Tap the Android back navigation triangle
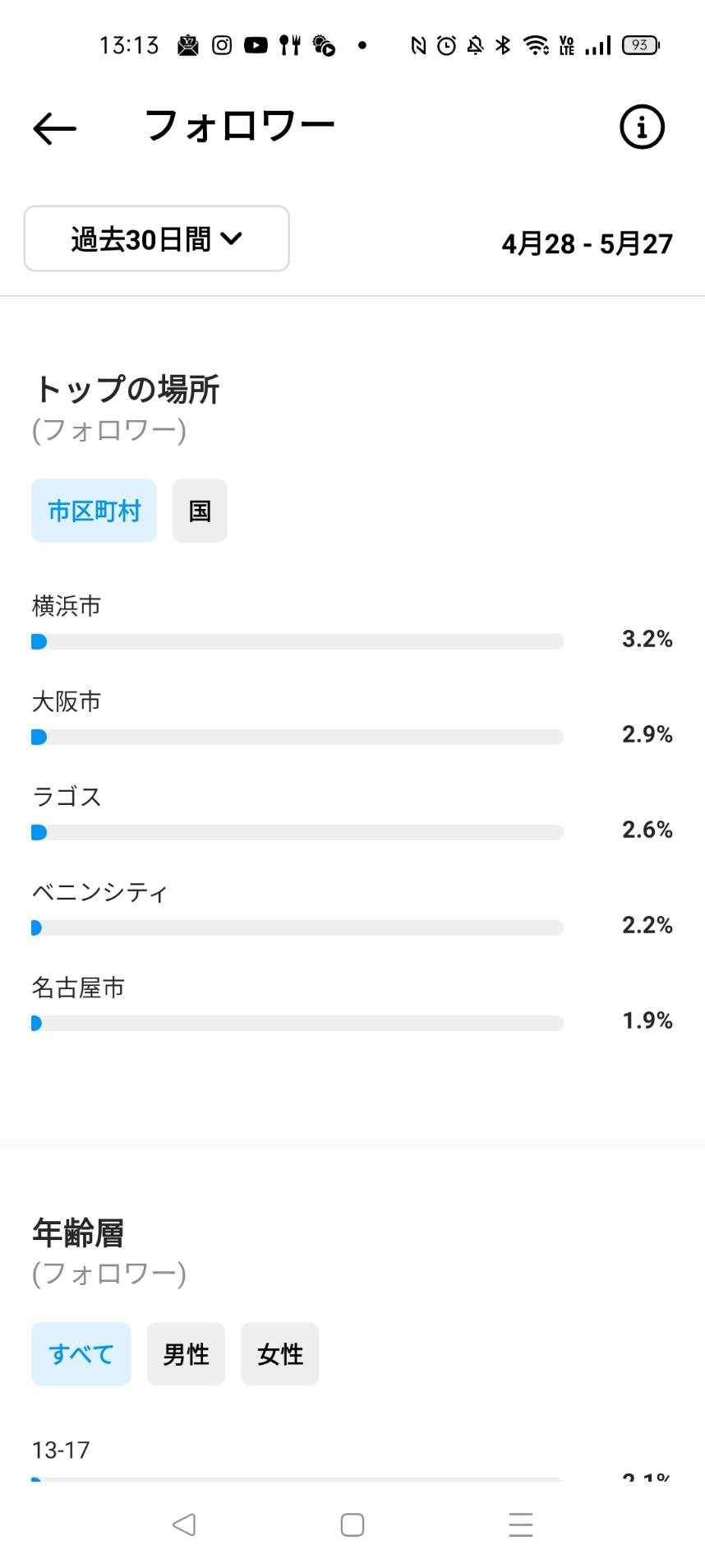This screenshot has height=1568, width=705. click(x=184, y=1524)
